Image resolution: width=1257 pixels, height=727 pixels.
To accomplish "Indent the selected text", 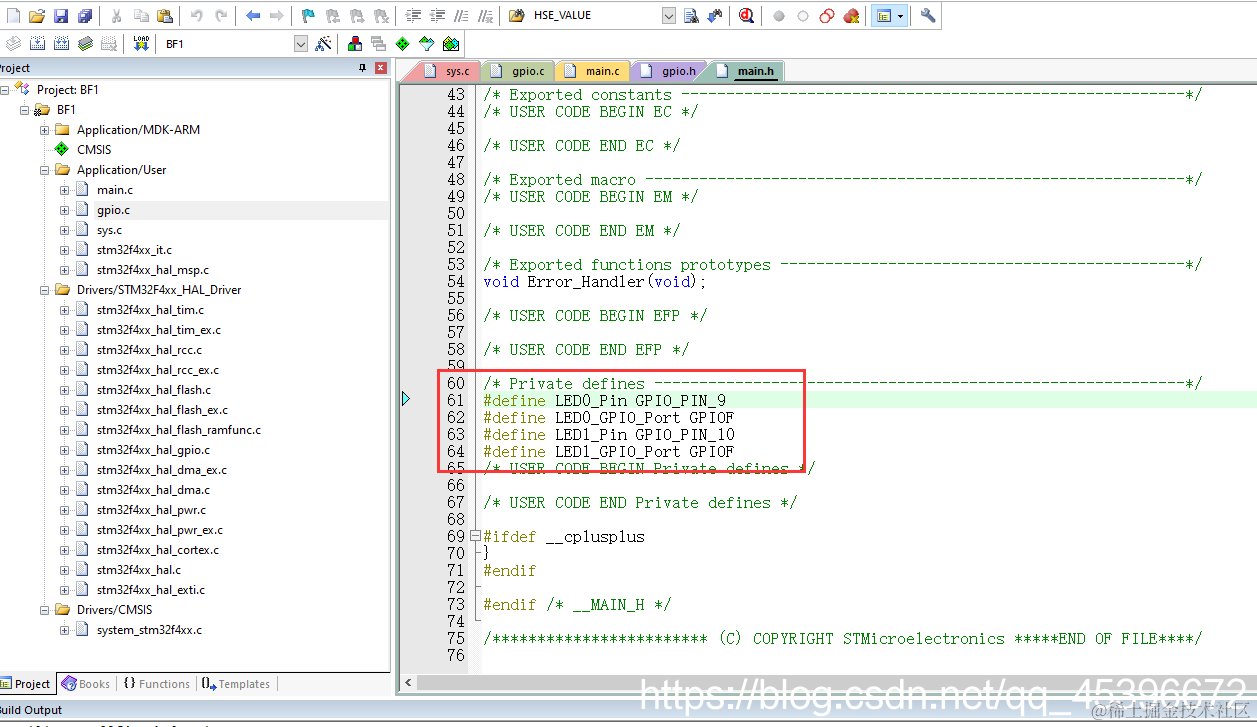I will (x=413, y=16).
